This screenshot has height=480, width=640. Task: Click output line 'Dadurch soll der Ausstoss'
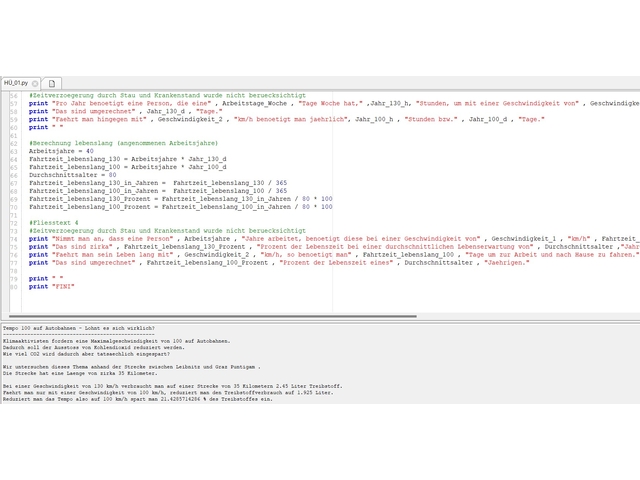tap(93, 347)
